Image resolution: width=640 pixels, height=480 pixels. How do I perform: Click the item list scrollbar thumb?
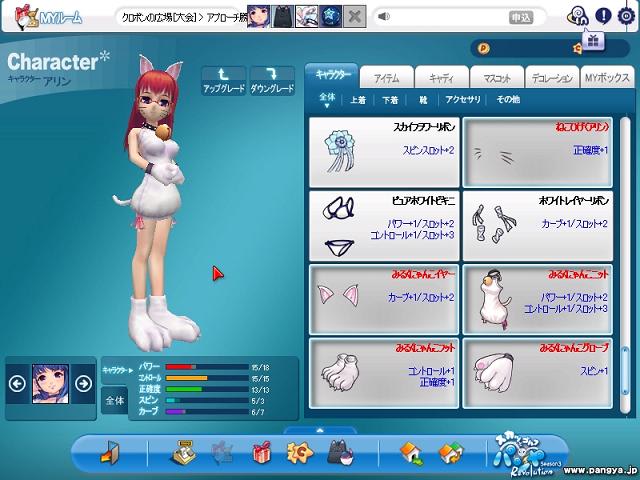[x=625, y=371]
